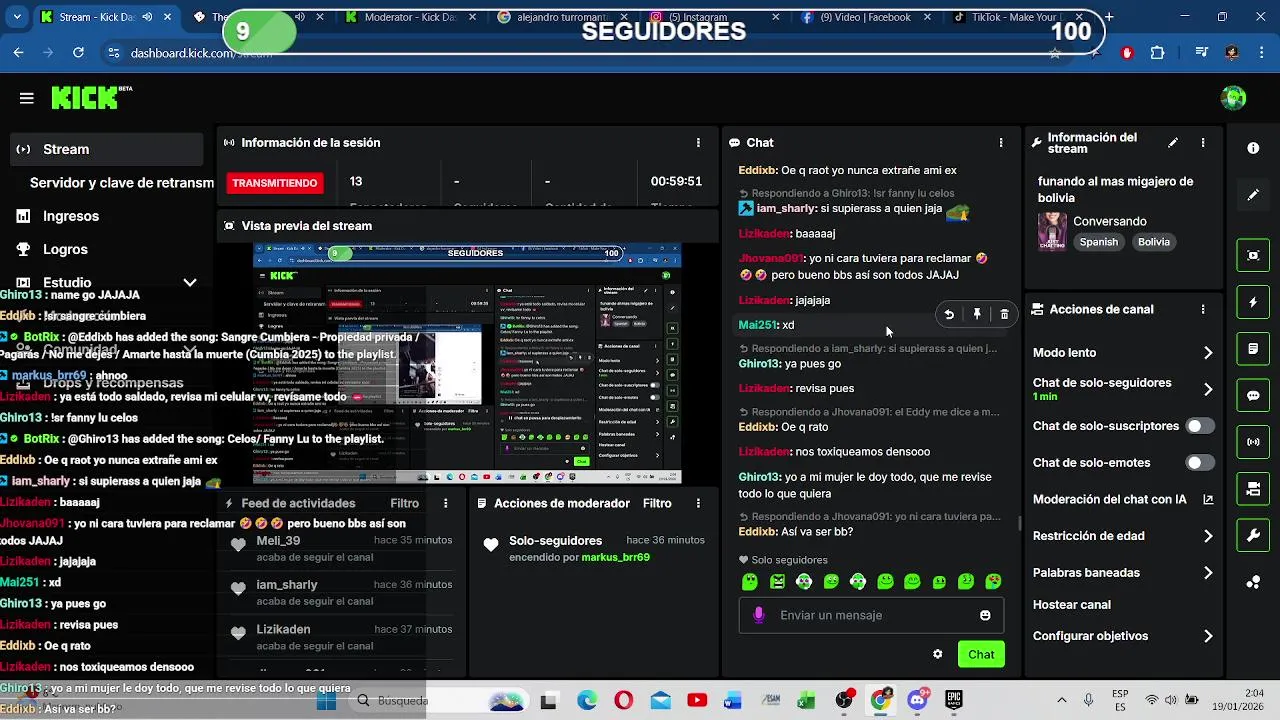Select Stream in left sidebar
1280x720 pixels.
point(108,149)
